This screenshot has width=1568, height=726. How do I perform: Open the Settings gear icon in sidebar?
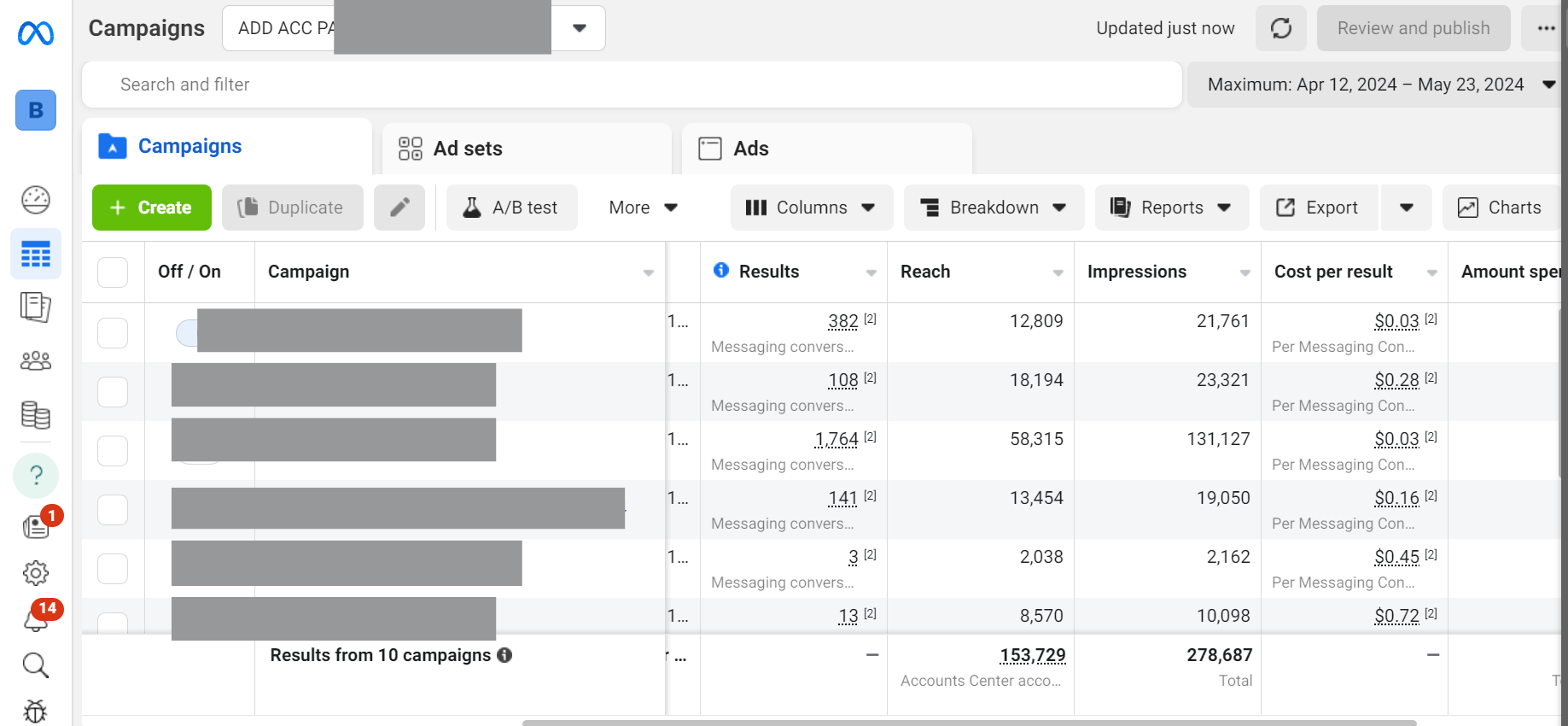click(x=36, y=573)
